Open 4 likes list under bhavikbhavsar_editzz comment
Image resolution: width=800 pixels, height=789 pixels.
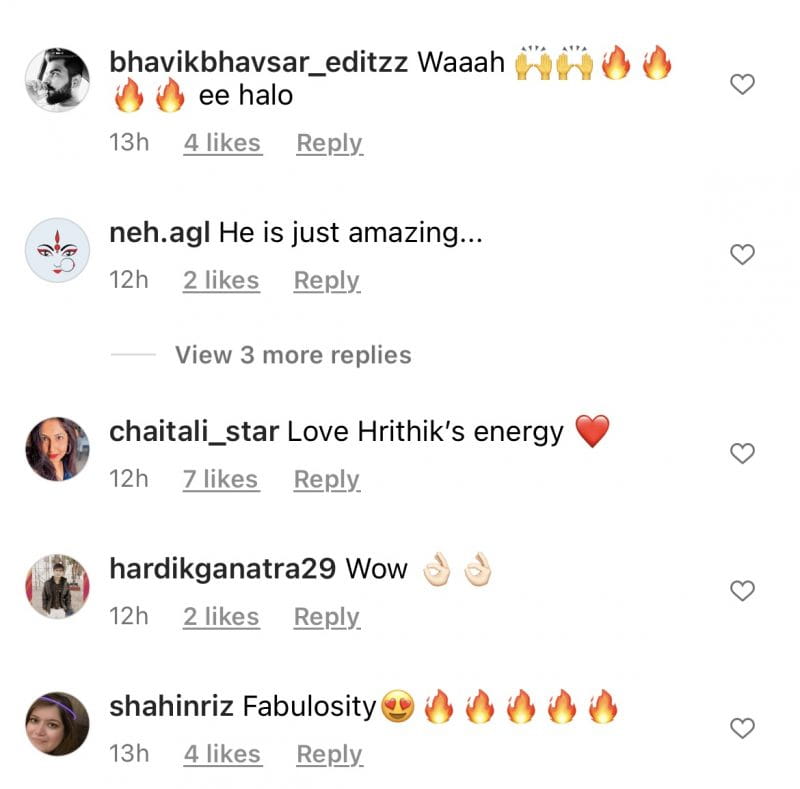click(x=222, y=143)
